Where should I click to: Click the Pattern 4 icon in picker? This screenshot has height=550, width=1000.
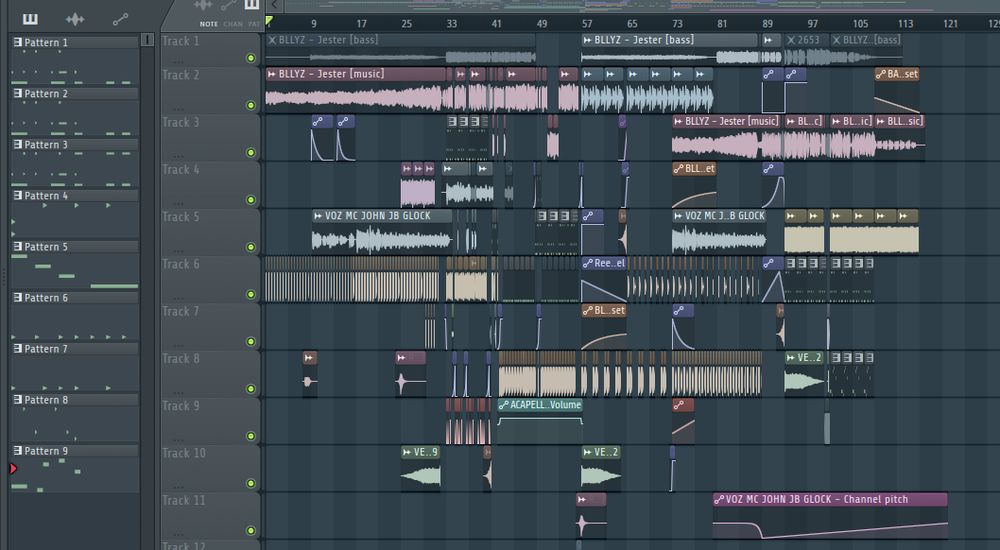click(x=18, y=195)
